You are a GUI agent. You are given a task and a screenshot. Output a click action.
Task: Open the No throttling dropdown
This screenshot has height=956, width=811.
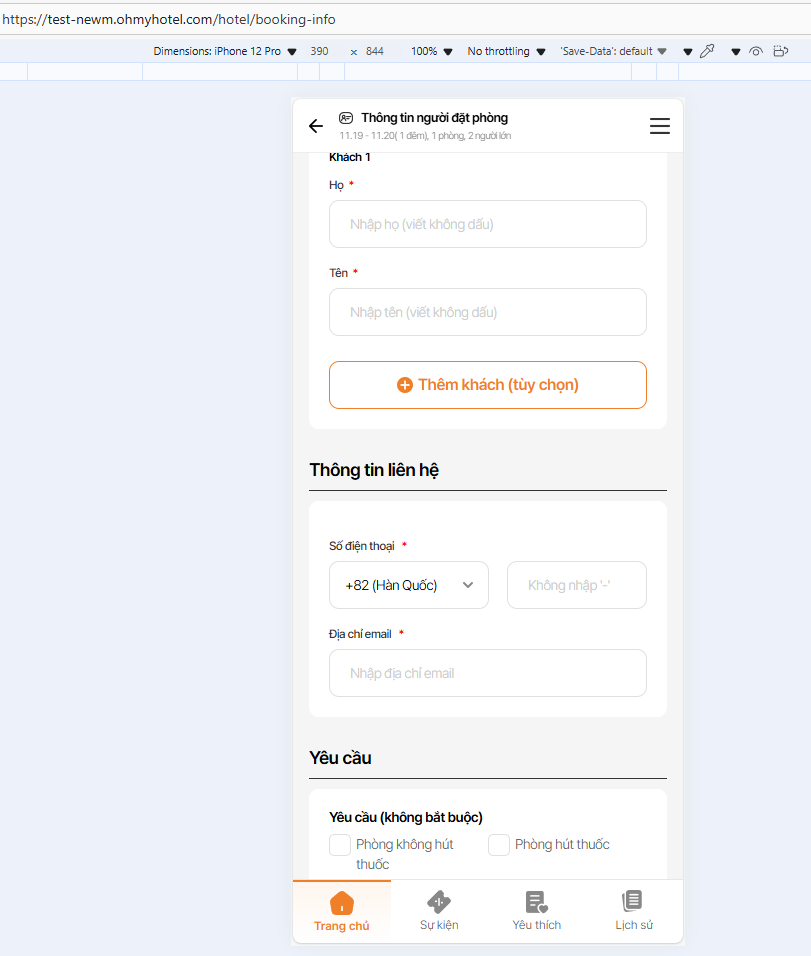(x=506, y=51)
